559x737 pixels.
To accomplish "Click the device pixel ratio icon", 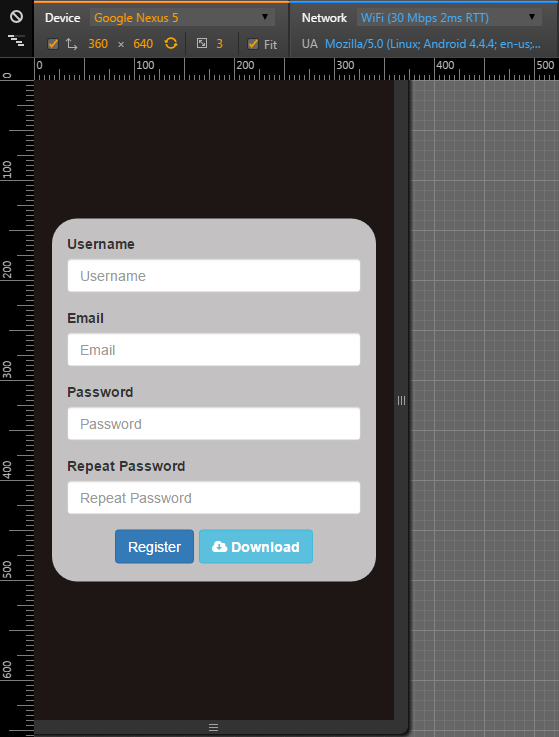I will point(202,44).
